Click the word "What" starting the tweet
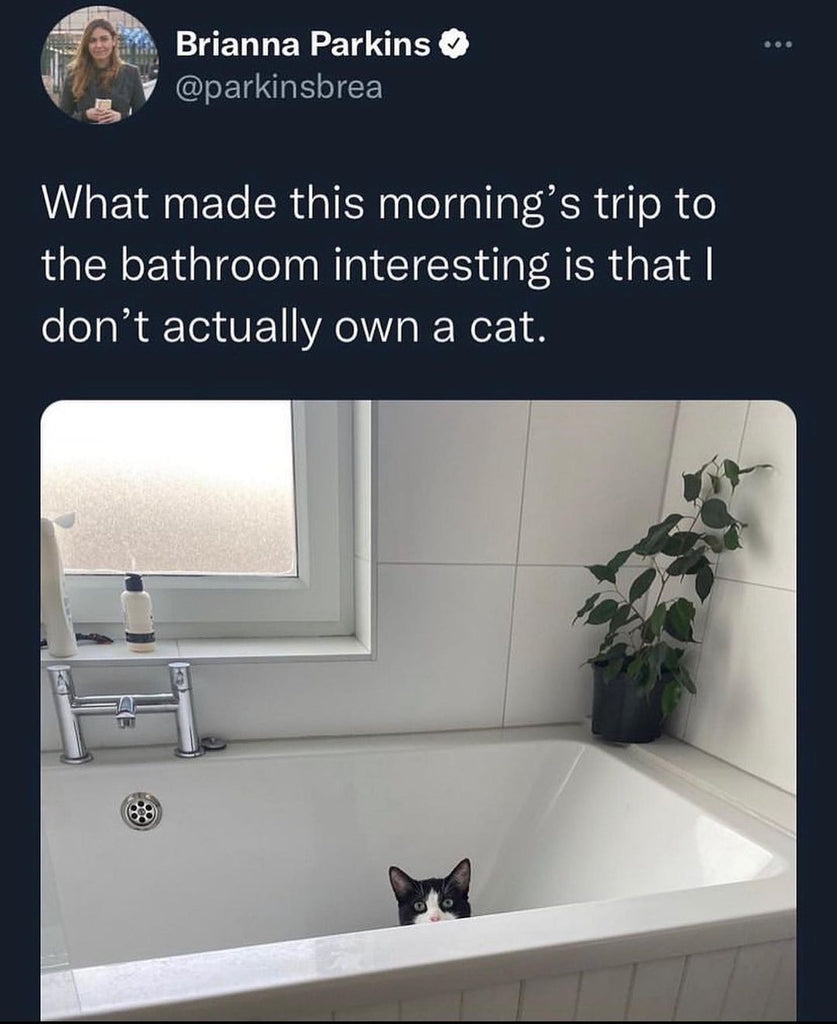Viewport: 837px width, 1024px height. [97, 202]
